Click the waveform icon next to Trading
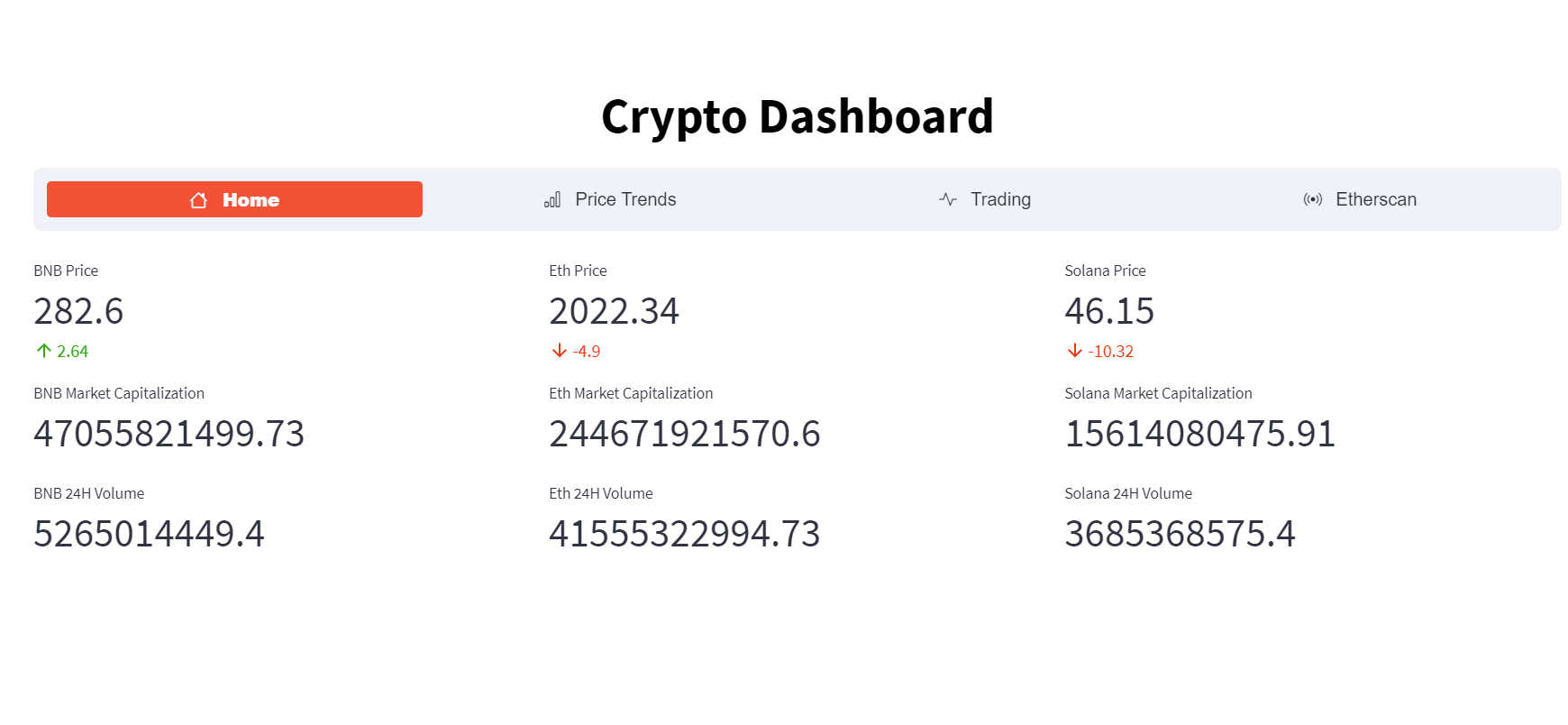 [946, 199]
